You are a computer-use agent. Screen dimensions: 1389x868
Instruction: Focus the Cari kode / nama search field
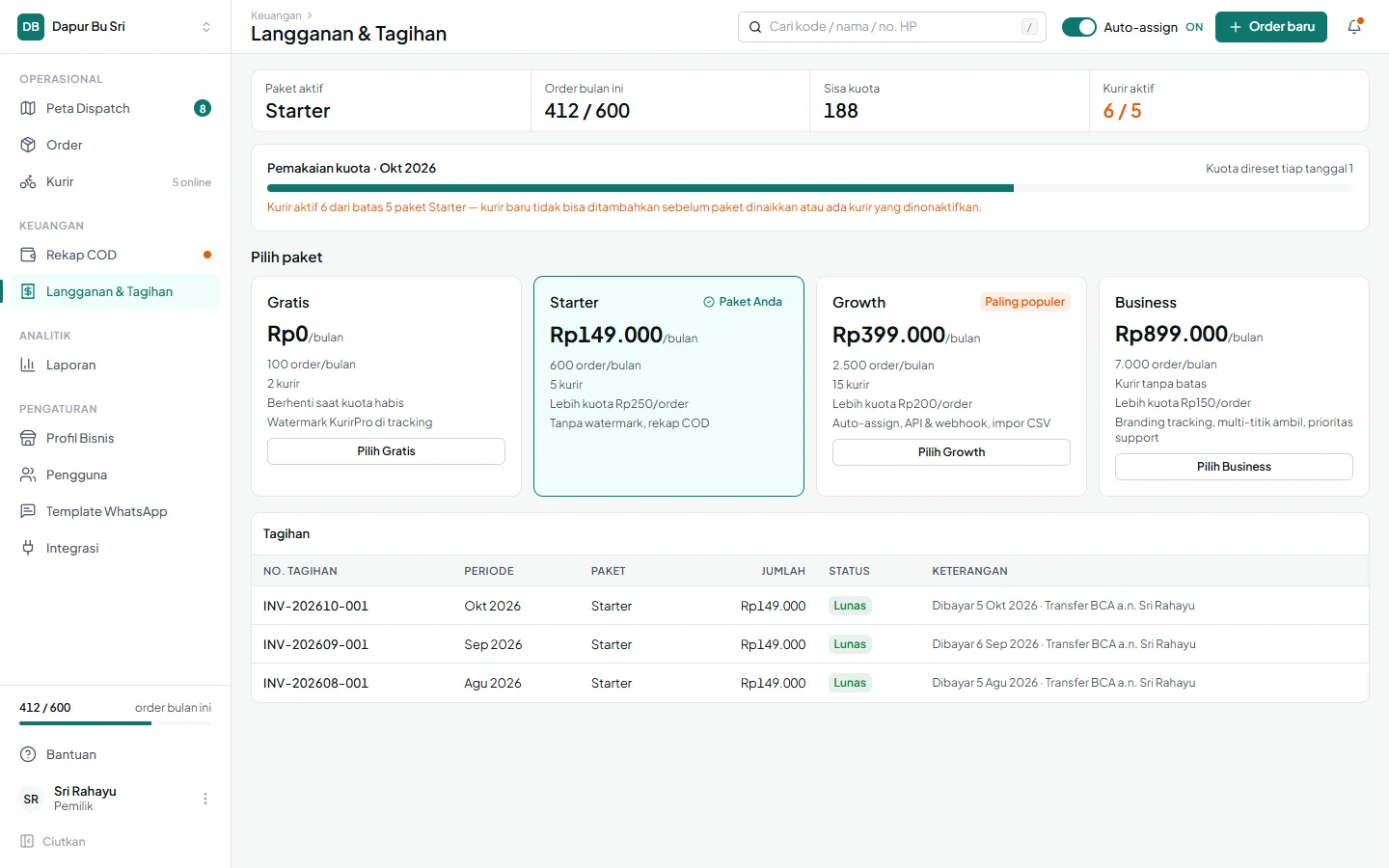pyautogui.click(x=892, y=27)
